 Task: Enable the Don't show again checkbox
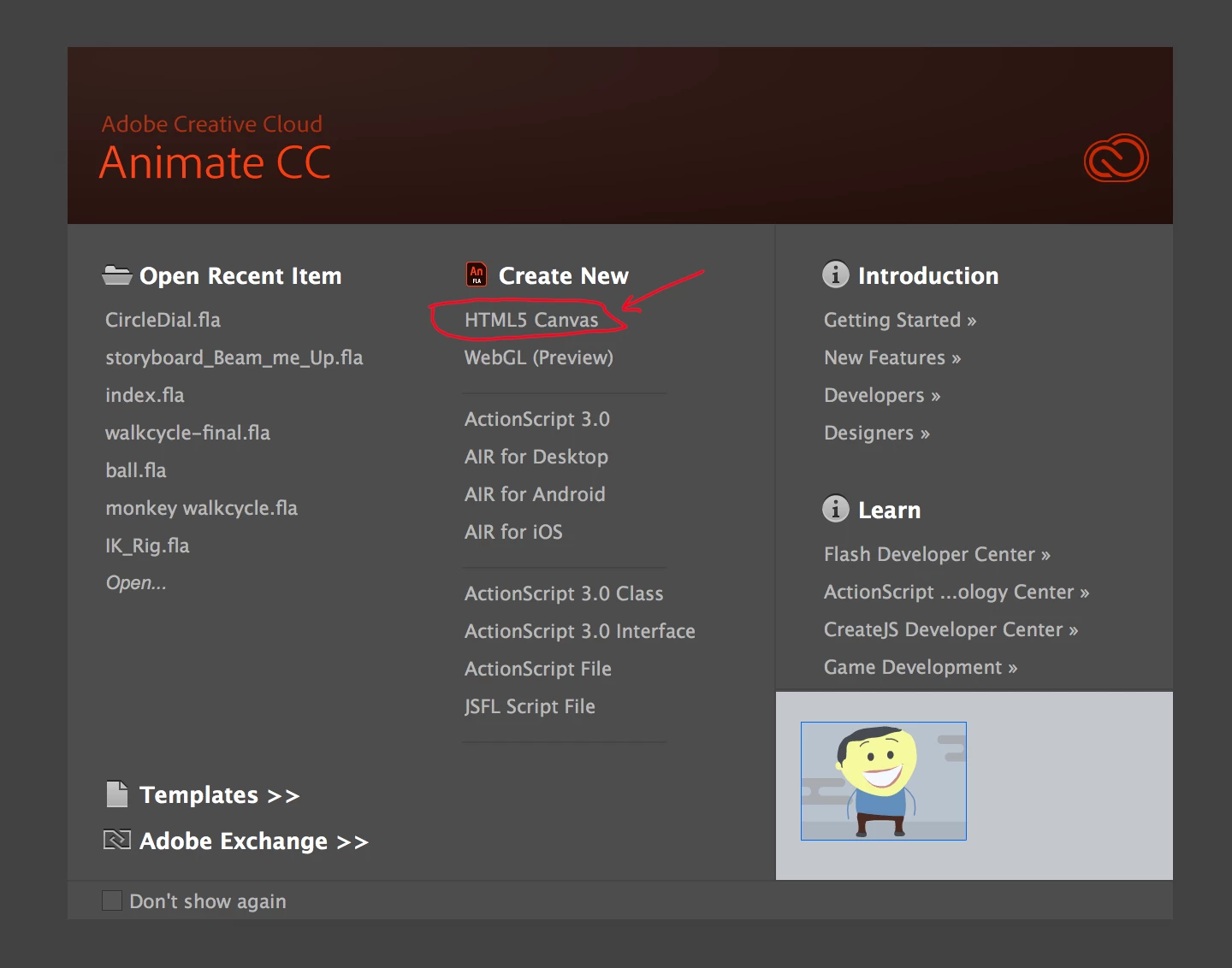pos(112,900)
